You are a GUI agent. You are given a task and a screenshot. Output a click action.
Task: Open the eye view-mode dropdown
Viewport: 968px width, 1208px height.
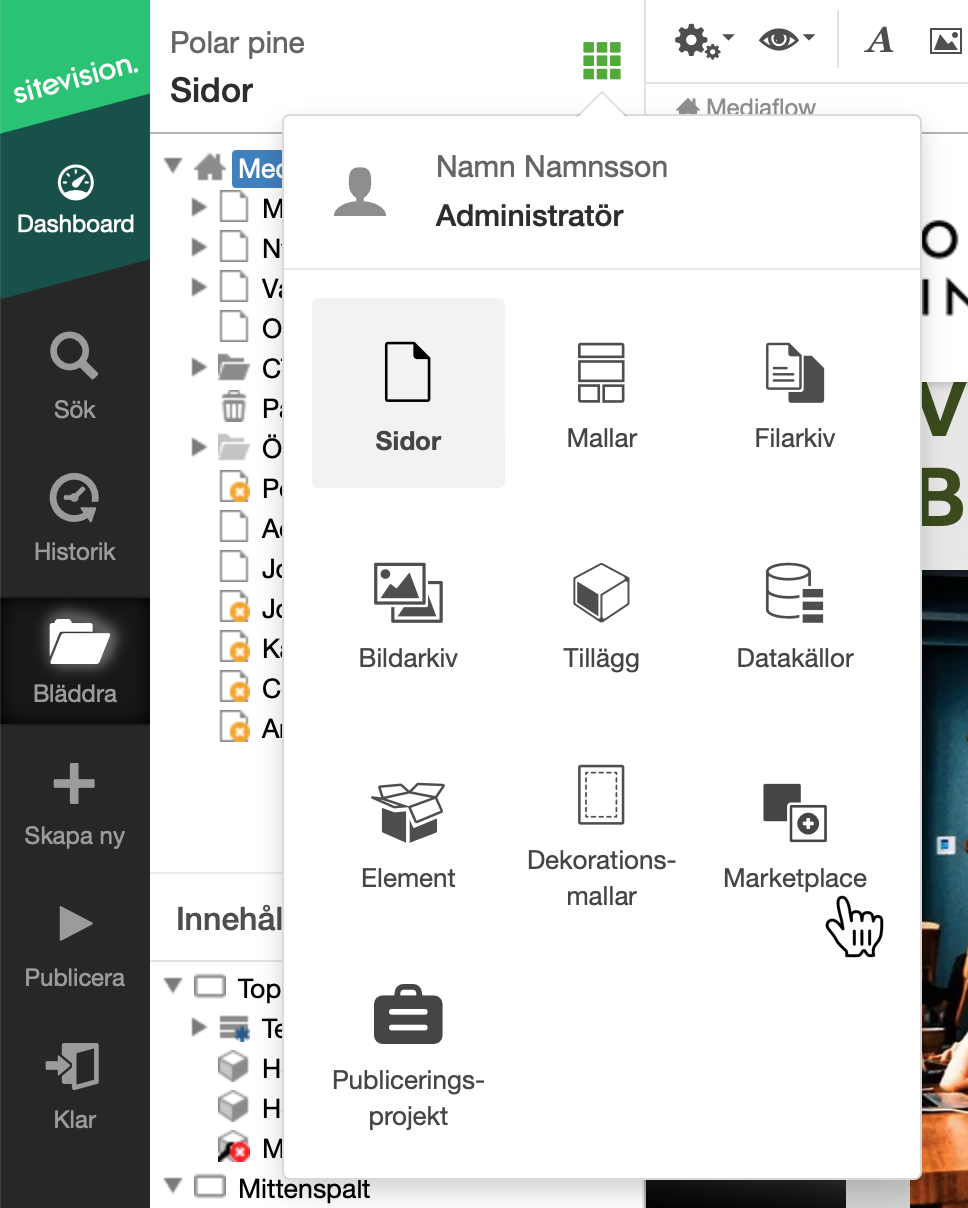point(787,40)
